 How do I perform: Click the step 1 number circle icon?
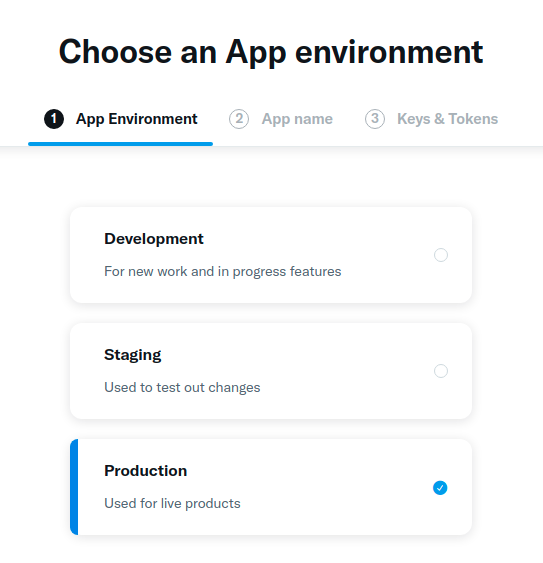click(54, 119)
